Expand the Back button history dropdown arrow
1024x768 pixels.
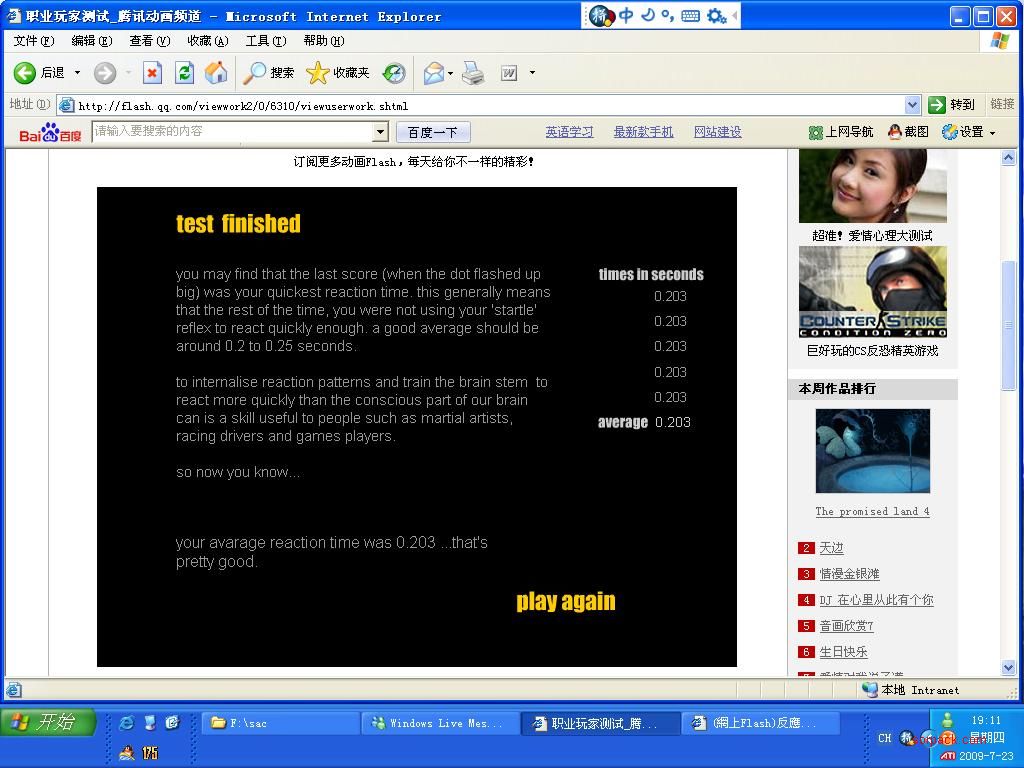click(77, 72)
